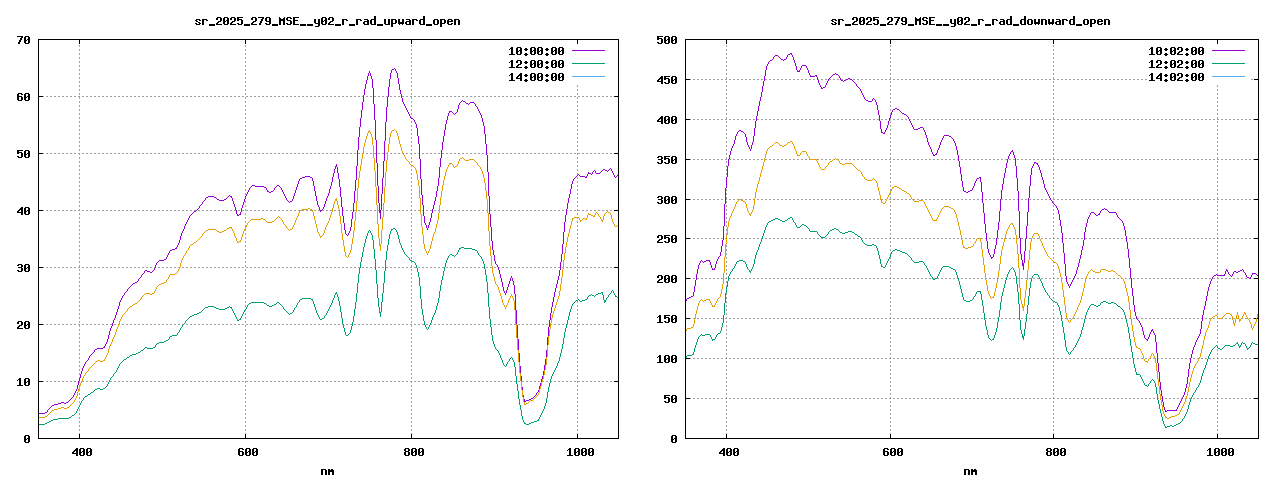Toggle the 10:02:00 legend label
This screenshot has width=1280, height=480.
pos(1176,51)
